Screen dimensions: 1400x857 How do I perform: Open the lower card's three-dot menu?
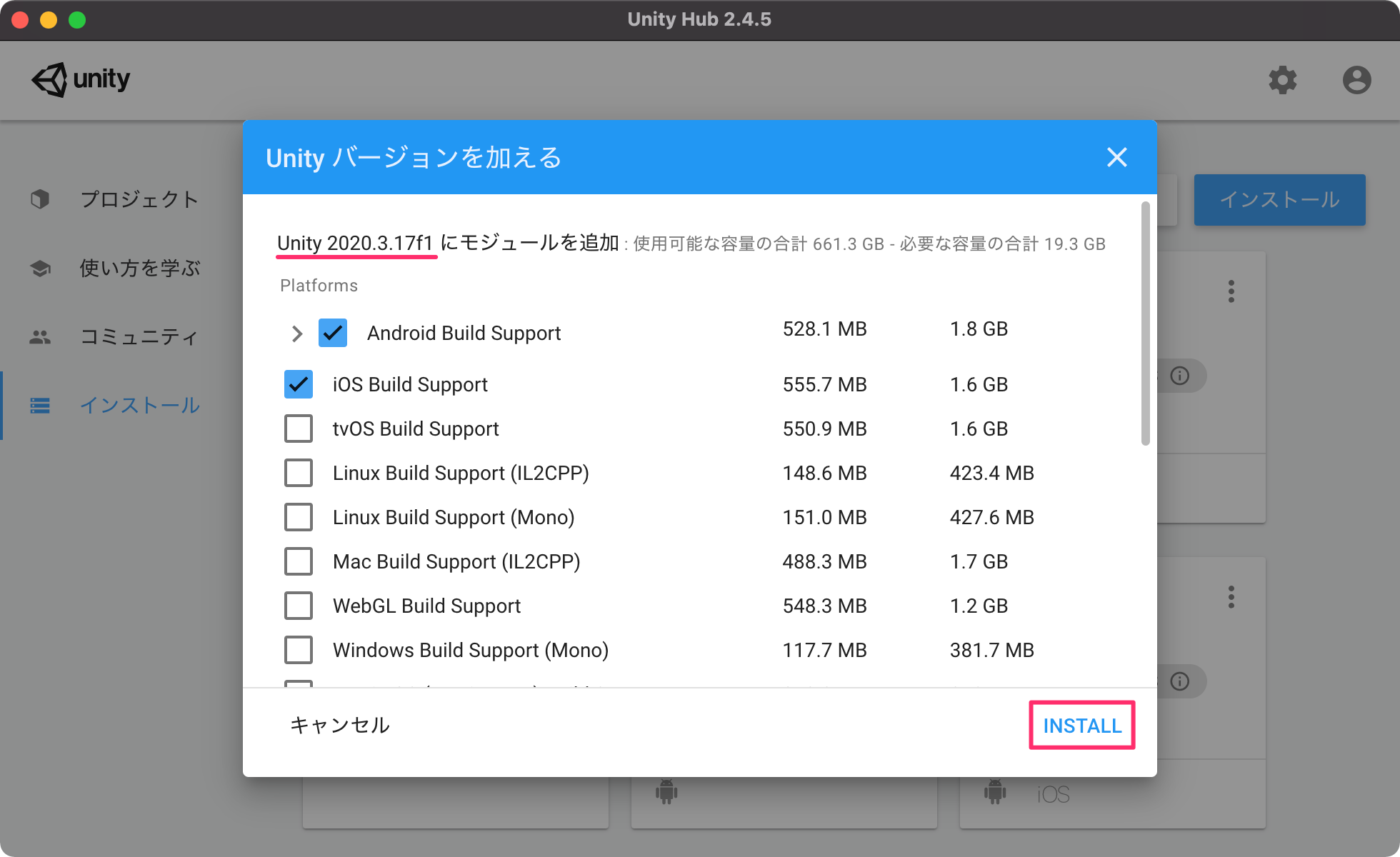click(x=1231, y=597)
